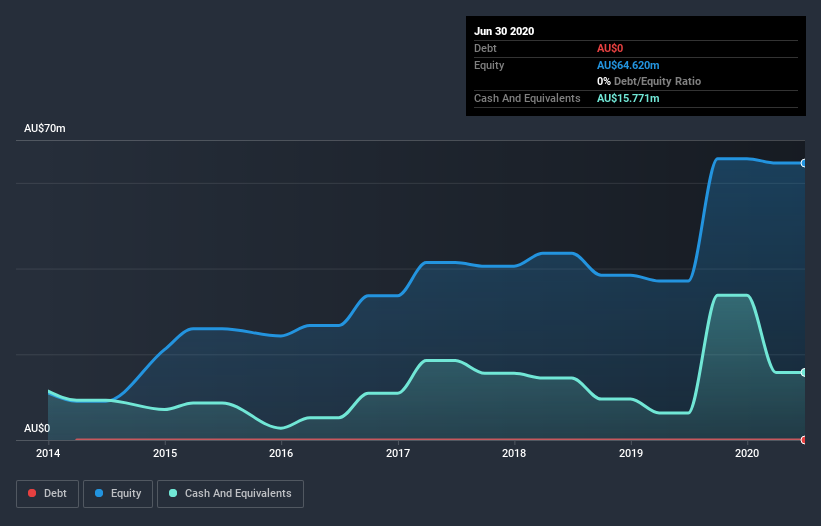Toggle the Cash And Equivalents legend button
The image size is (821, 526).
(230, 494)
